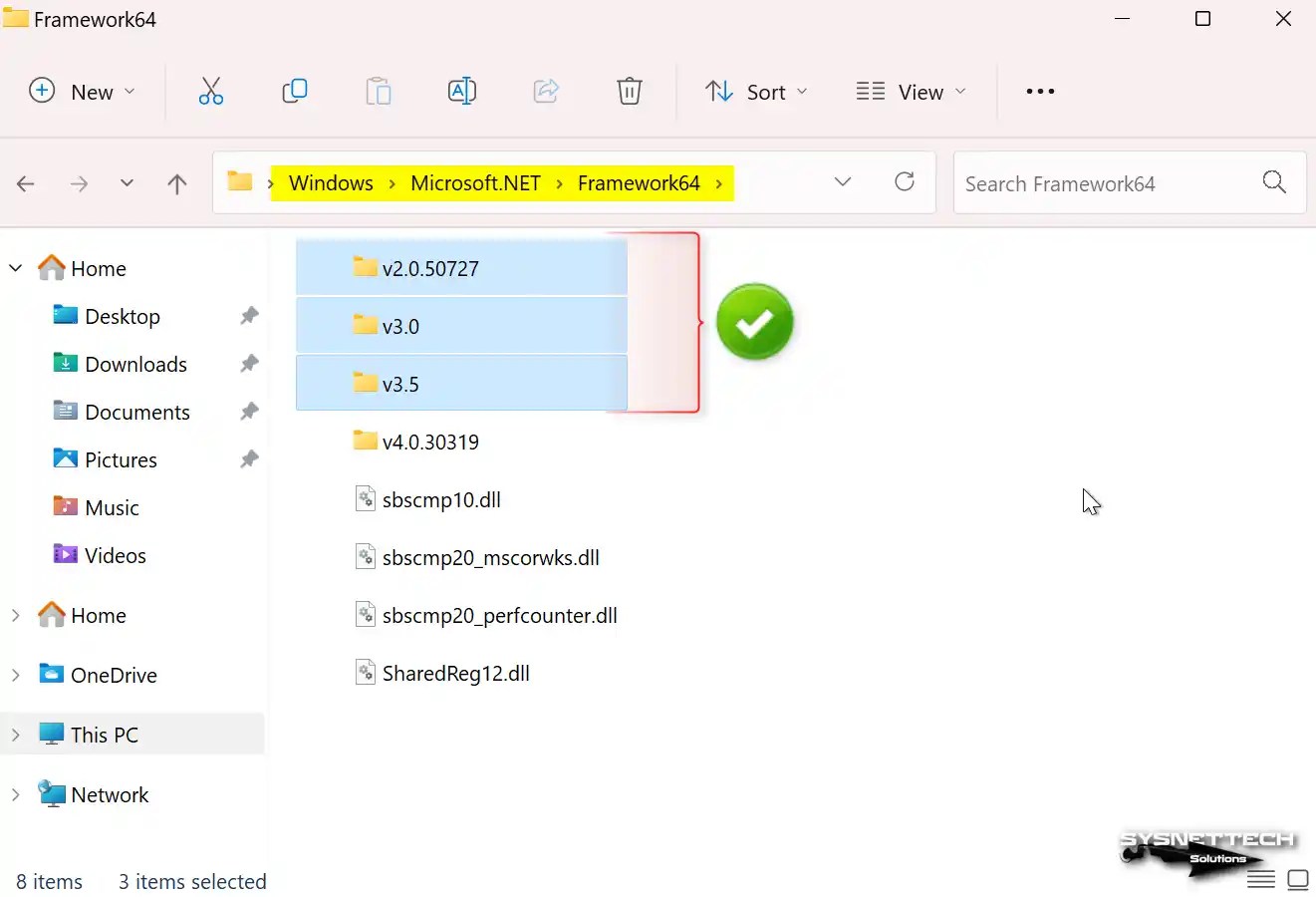Click chevron between Windows and Microsoft.NET
This screenshot has width=1316, height=897.
coord(392,183)
